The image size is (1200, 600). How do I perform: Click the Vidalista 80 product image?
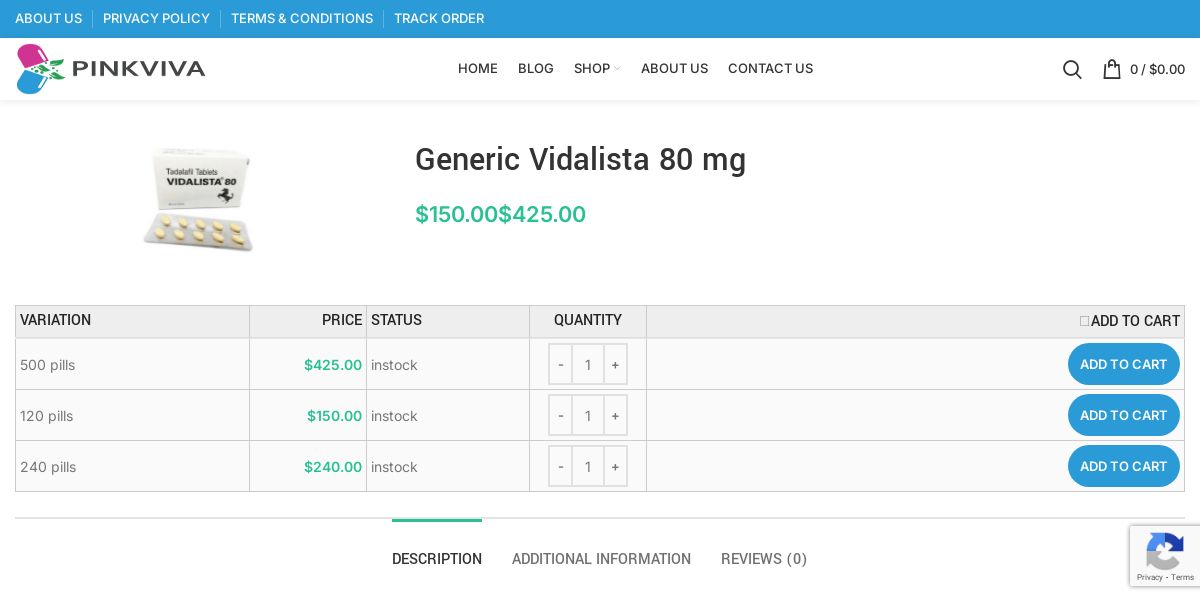197,199
